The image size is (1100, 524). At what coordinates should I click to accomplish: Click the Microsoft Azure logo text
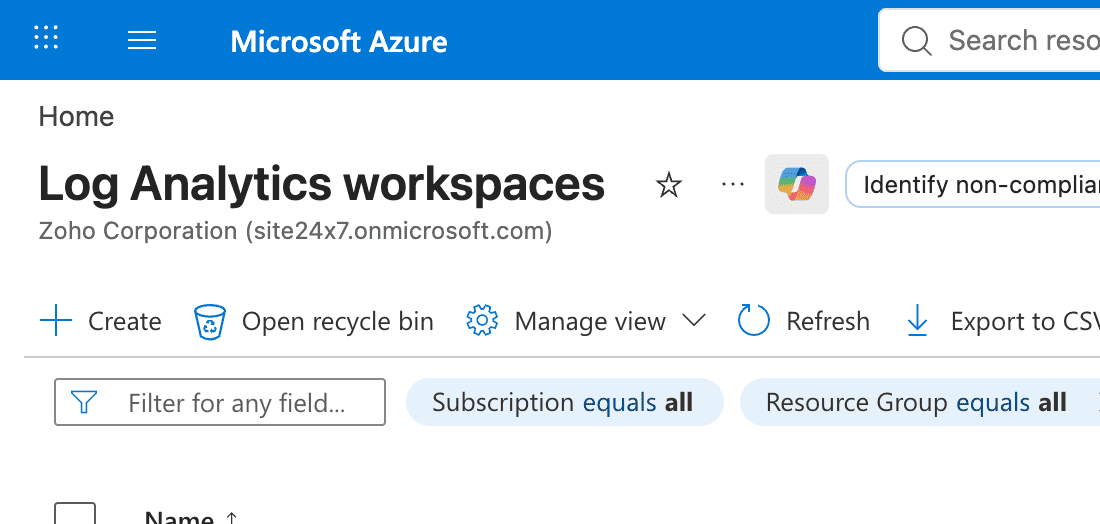pyautogui.click(x=339, y=41)
